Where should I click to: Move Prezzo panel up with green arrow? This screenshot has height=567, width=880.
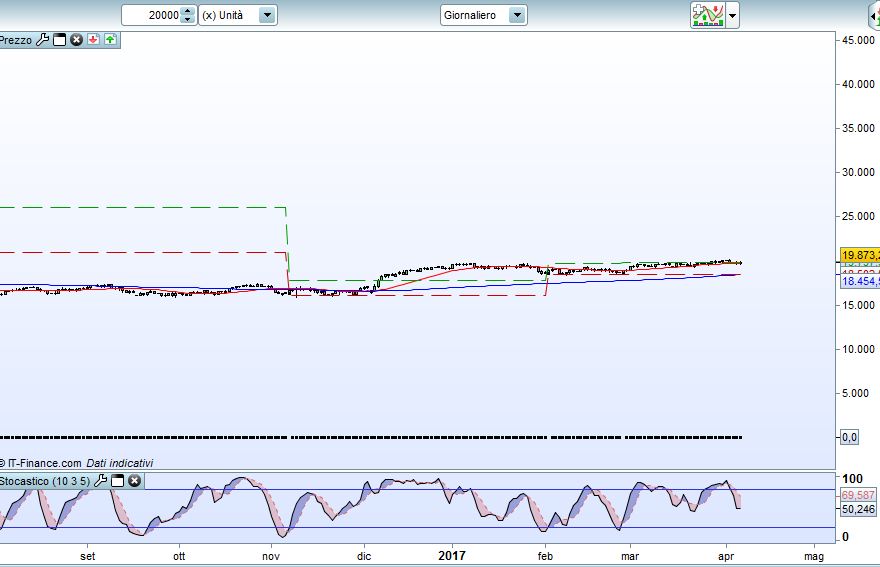coord(110,40)
